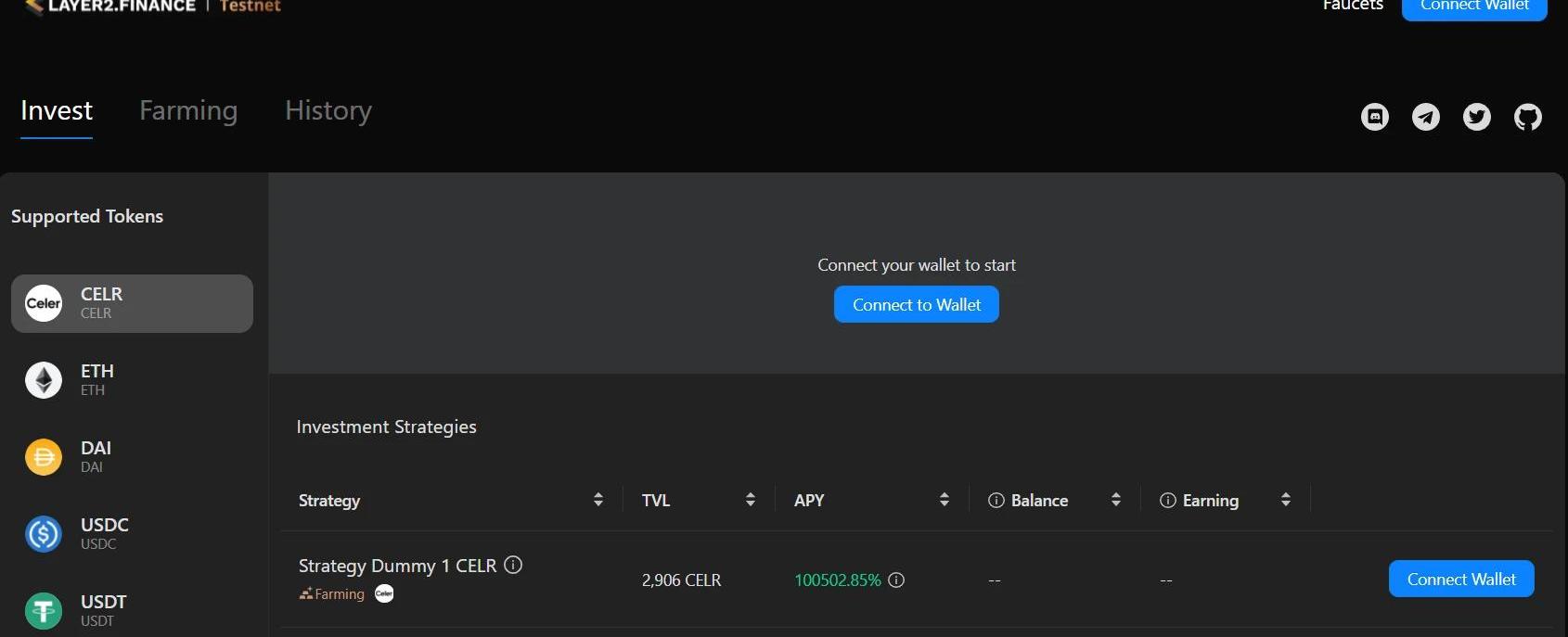This screenshot has width=1568, height=637.
Task: Sort strategies by Balance arrows
Action: [1116, 500]
